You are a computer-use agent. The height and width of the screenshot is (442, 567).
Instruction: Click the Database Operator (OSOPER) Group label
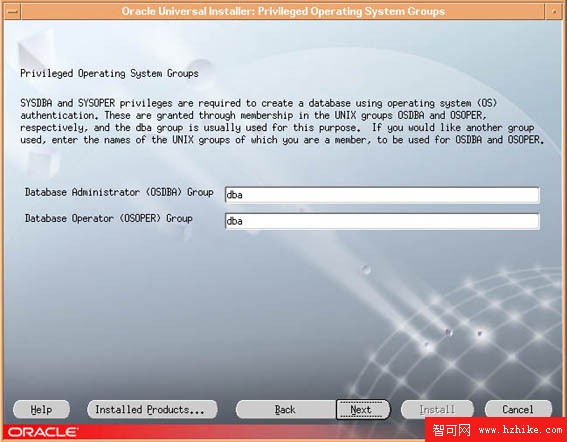coord(108,218)
